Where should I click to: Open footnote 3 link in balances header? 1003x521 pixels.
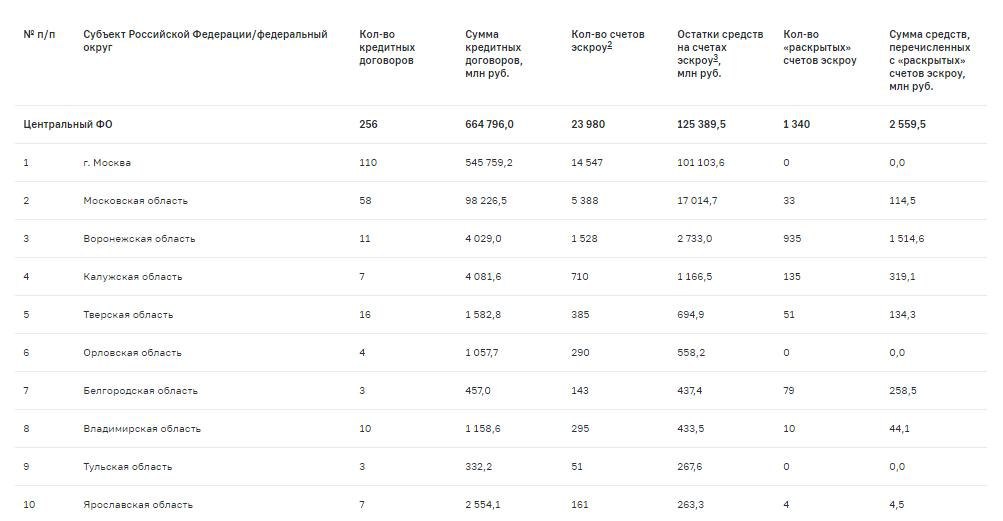[x=716, y=58]
